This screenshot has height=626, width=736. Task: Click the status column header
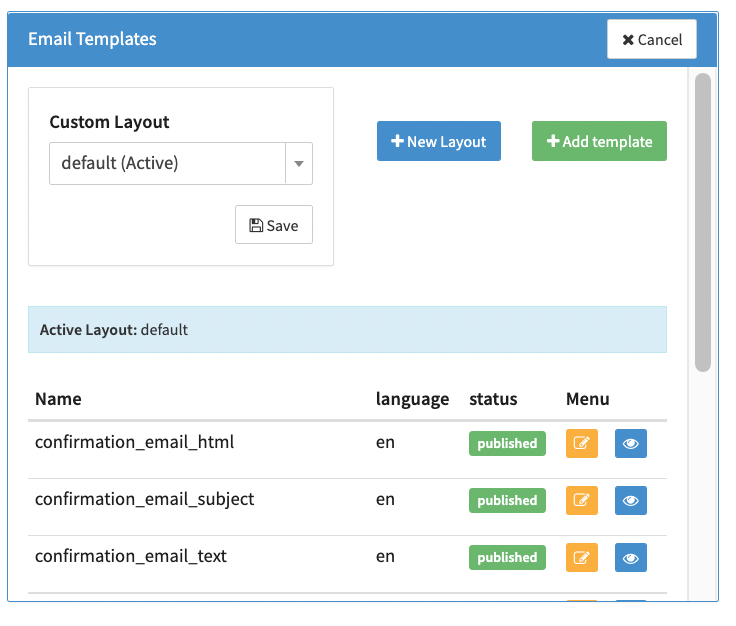(493, 399)
